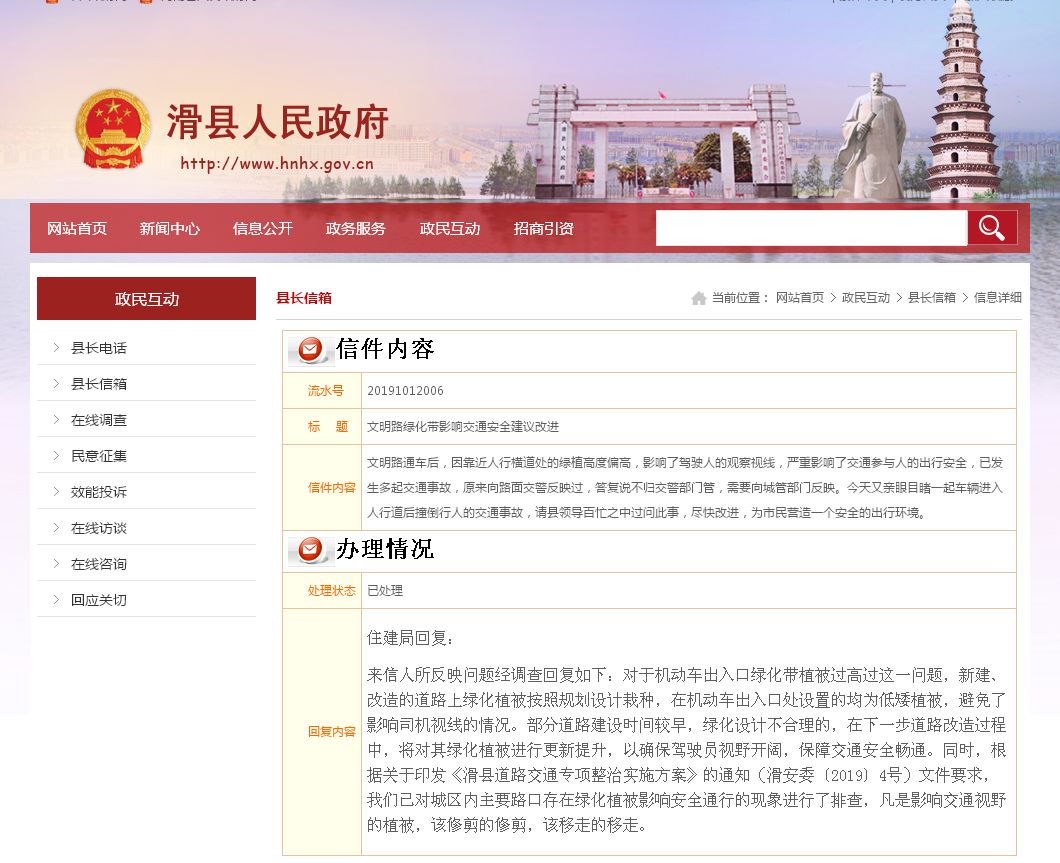Click inside the site search text field

pyautogui.click(x=810, y=228)
